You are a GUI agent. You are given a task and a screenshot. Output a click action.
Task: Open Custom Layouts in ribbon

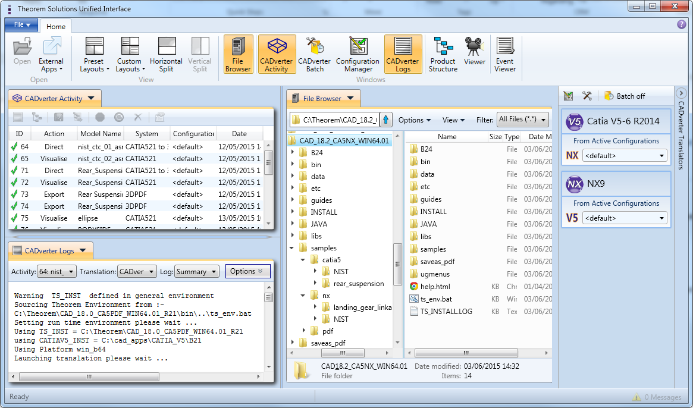click(x=130, y=55)
